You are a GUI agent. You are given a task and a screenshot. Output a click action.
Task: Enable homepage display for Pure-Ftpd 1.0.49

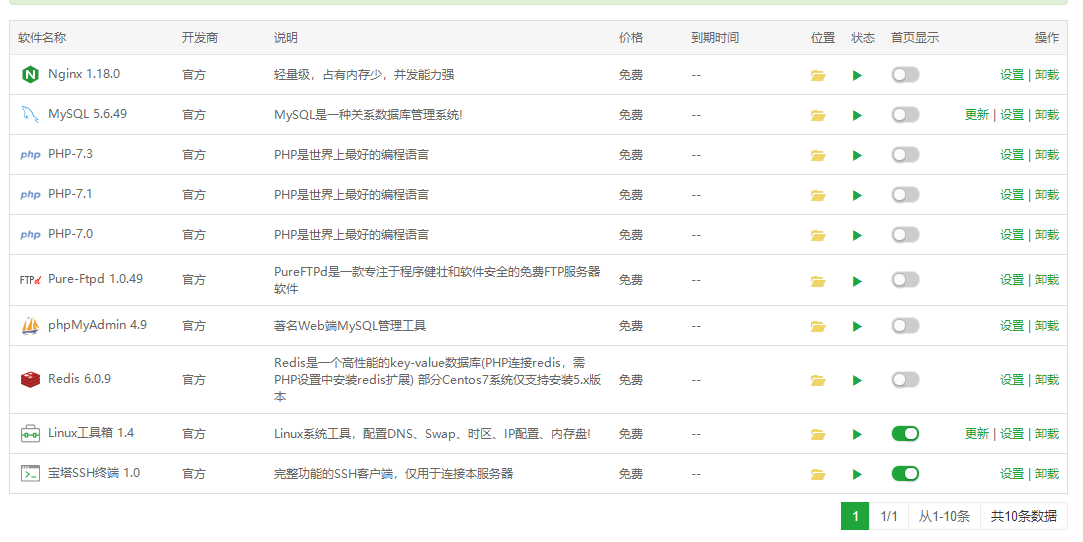(x=905, y=280)
